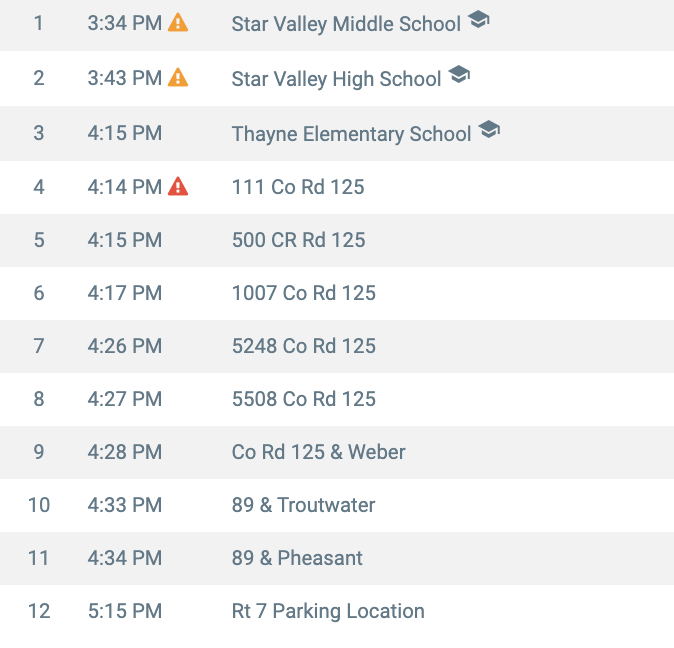Screen dimensions: 674x648
Task: Click school cap icon for Star Valley High School
Action: (459, 75)
